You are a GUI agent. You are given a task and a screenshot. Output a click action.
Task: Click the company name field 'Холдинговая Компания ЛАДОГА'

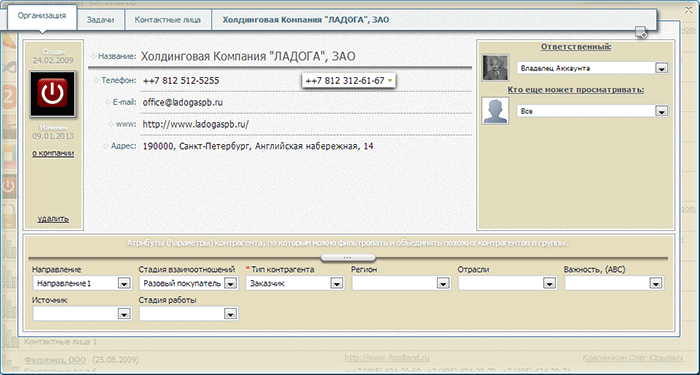click(x=248, y=57)
